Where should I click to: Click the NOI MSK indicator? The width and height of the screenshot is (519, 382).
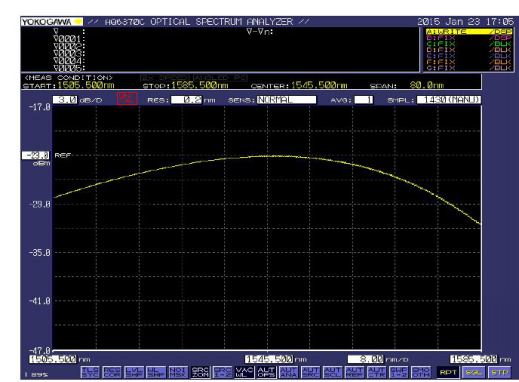[178, 372]
